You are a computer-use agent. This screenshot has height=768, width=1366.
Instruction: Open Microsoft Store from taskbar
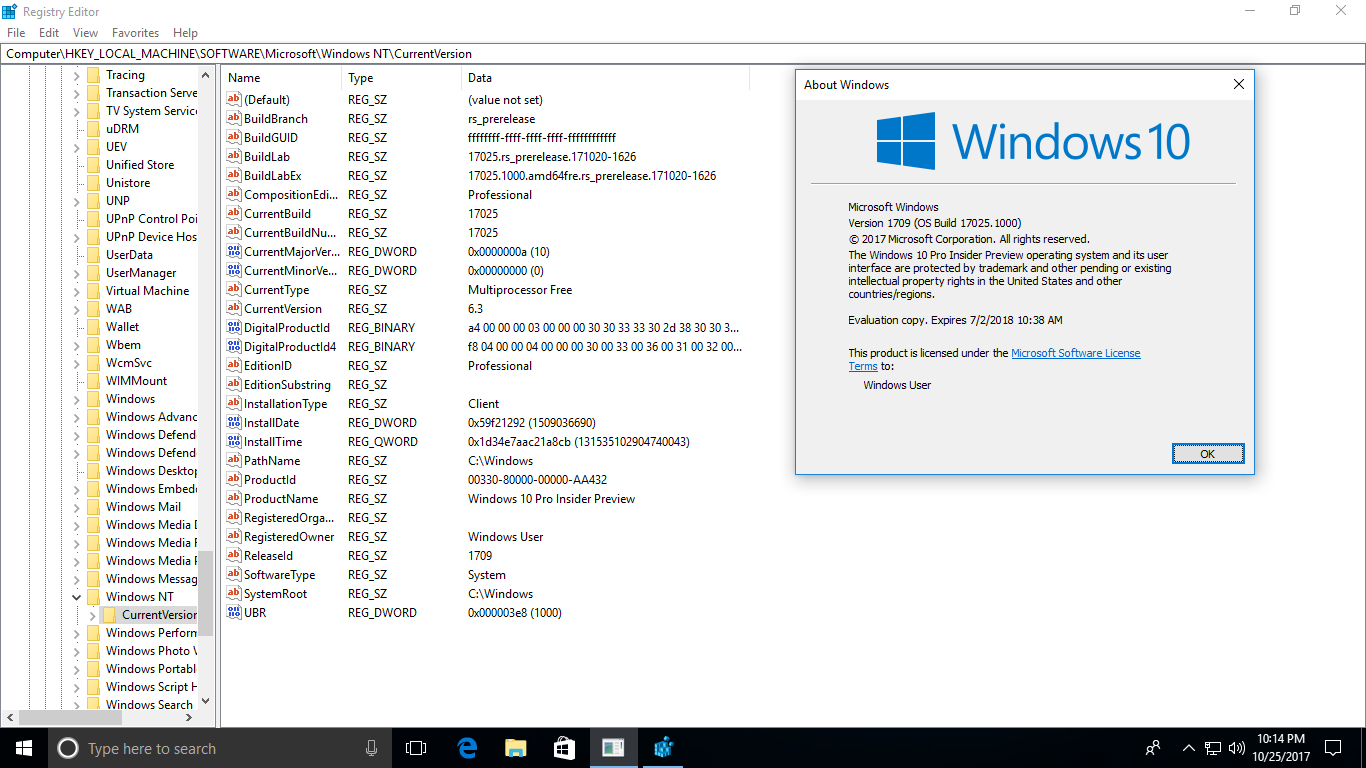pos(564,748)
